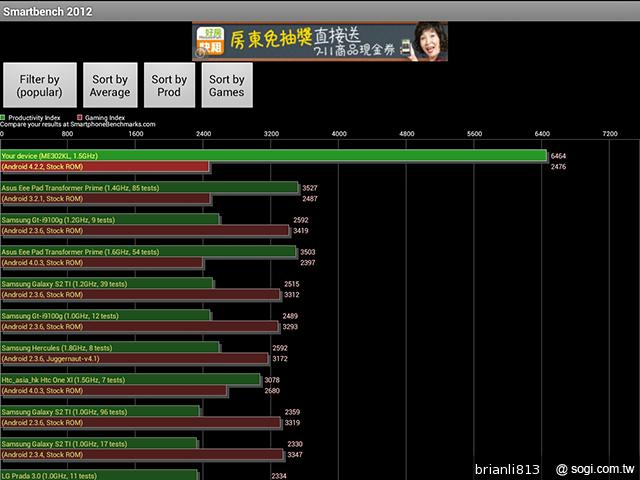Select Samsung Gt-i9100g 1.2GHz productivity bar

pyautogui.click(x=110, y=220)
